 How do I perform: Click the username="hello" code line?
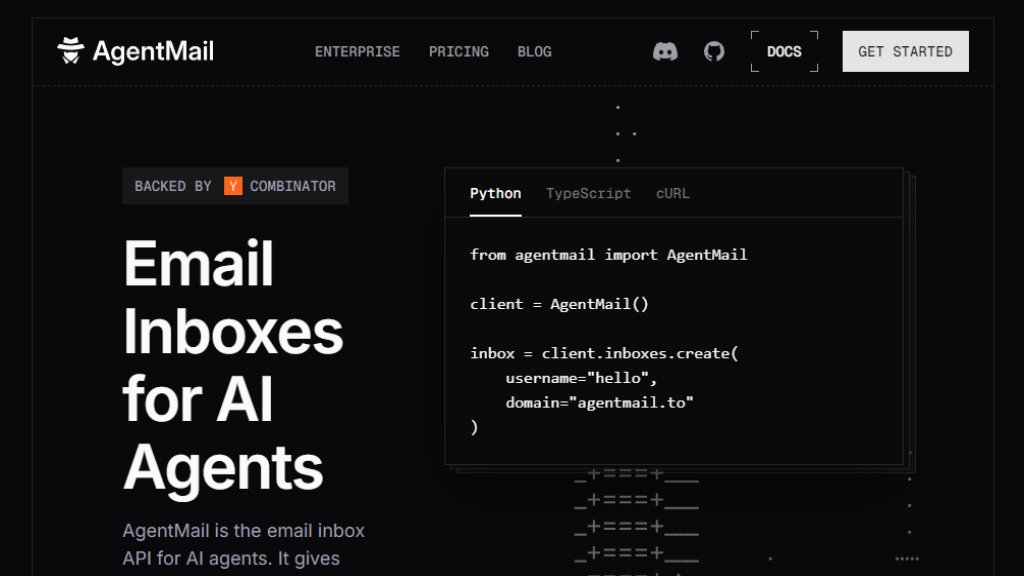point(581,378)
